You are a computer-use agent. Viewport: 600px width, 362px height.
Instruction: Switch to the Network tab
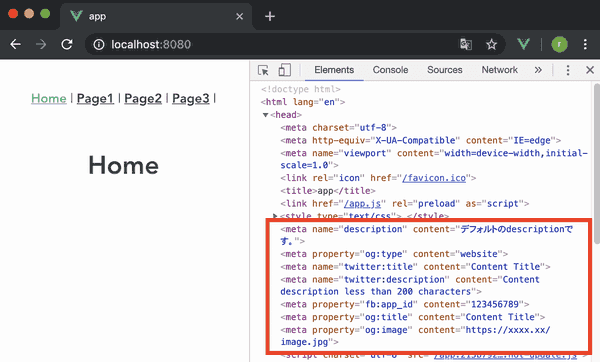(499, 70)
